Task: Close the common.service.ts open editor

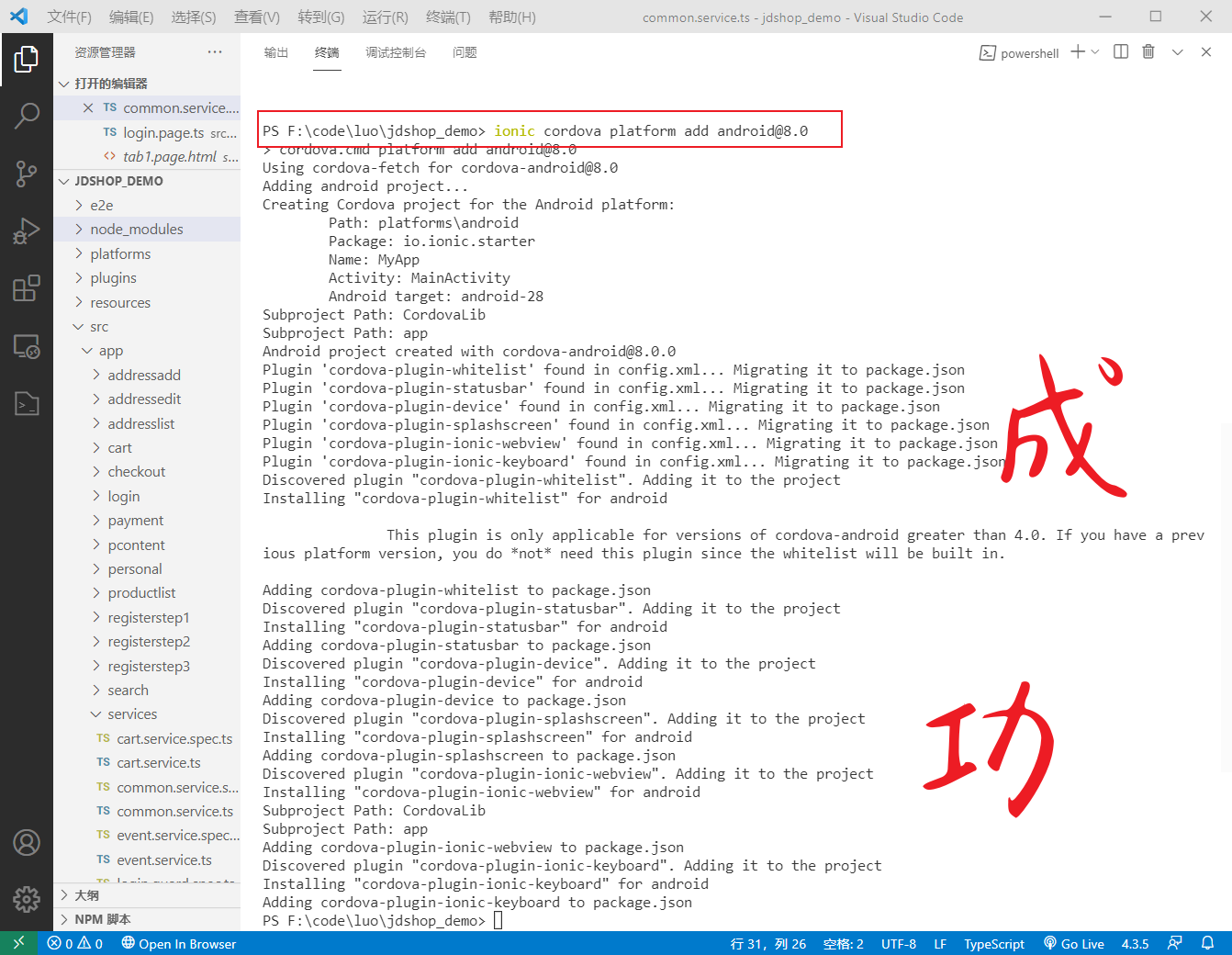Action: coord(88,108)
